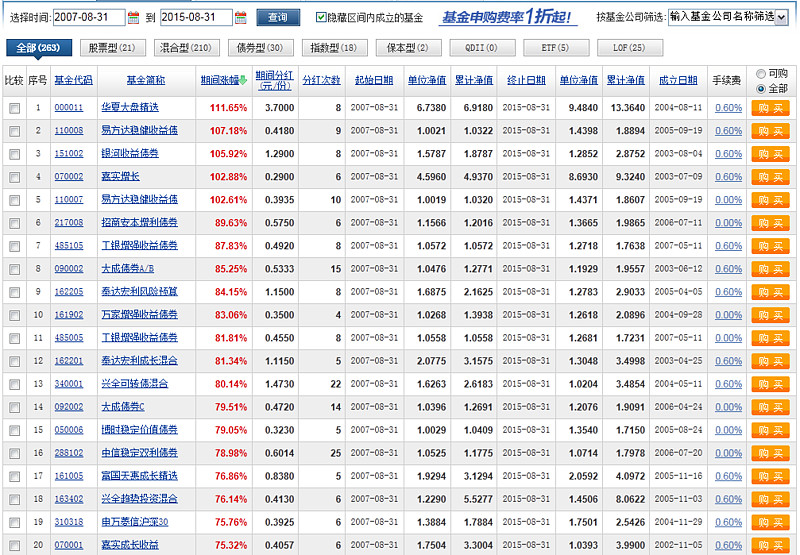
Task: Click start date input field
Action: click(x=89, y=17)
